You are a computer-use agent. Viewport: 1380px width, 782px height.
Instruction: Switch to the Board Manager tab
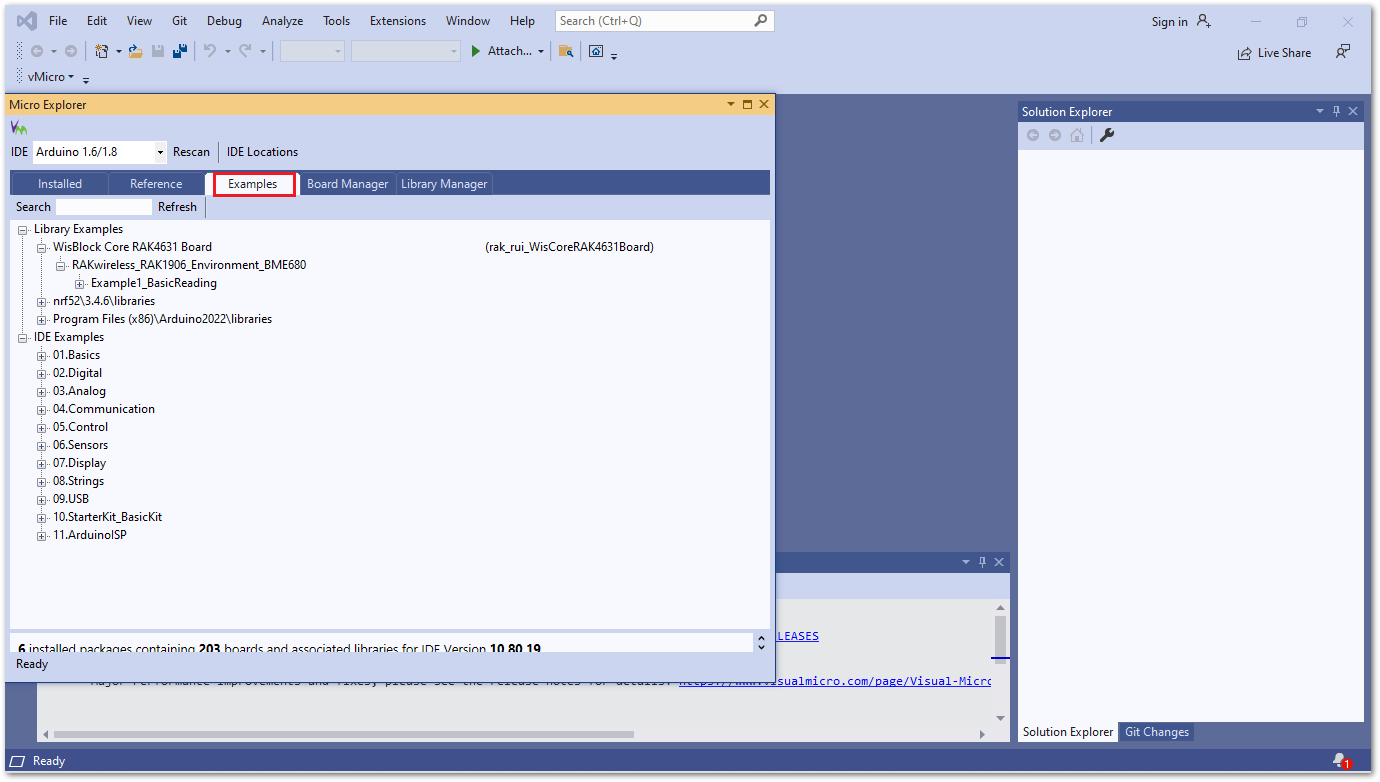click(348, 184)
